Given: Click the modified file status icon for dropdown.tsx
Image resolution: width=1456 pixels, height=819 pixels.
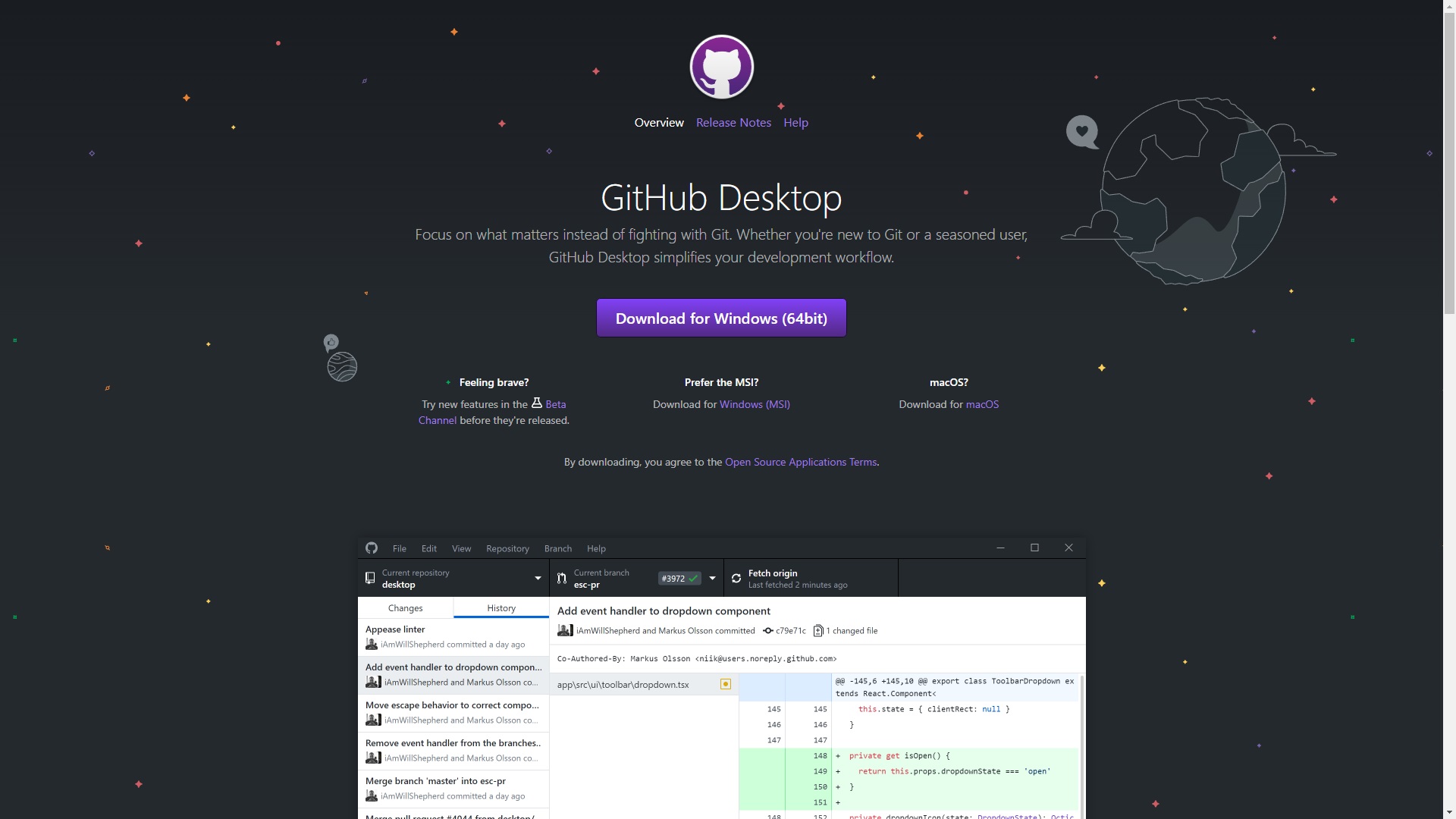Looking at the screenshot, I should click(x=726, y=684).
